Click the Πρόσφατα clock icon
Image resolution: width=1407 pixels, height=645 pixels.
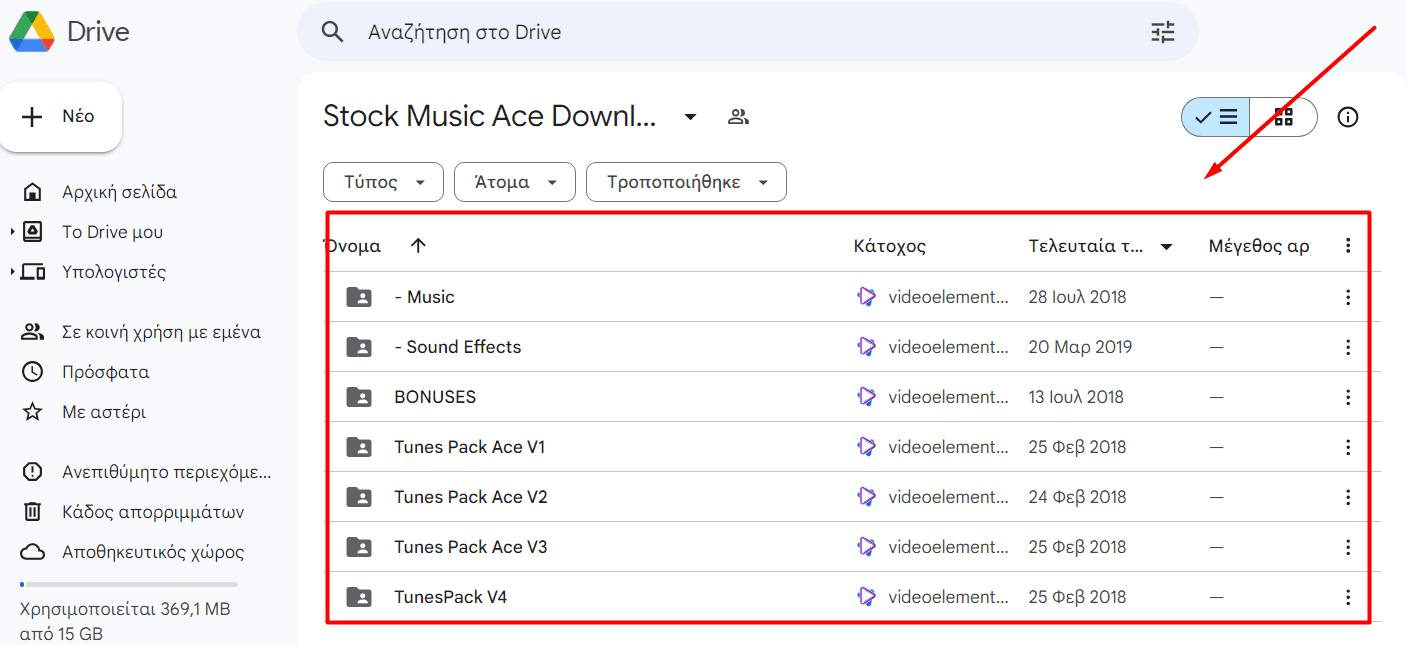(33, 372)
